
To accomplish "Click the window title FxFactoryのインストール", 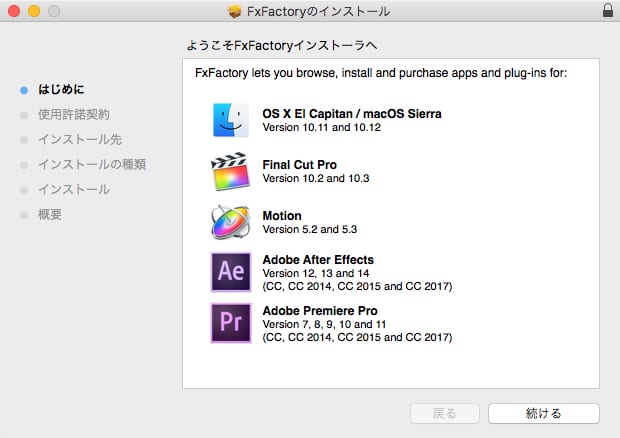I will tap(318, 11).
